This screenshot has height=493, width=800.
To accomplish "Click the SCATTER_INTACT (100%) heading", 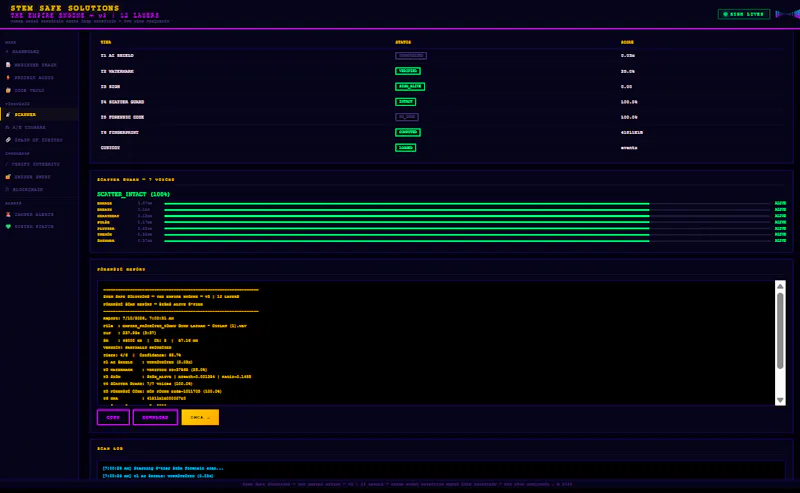I will point(134,194).
